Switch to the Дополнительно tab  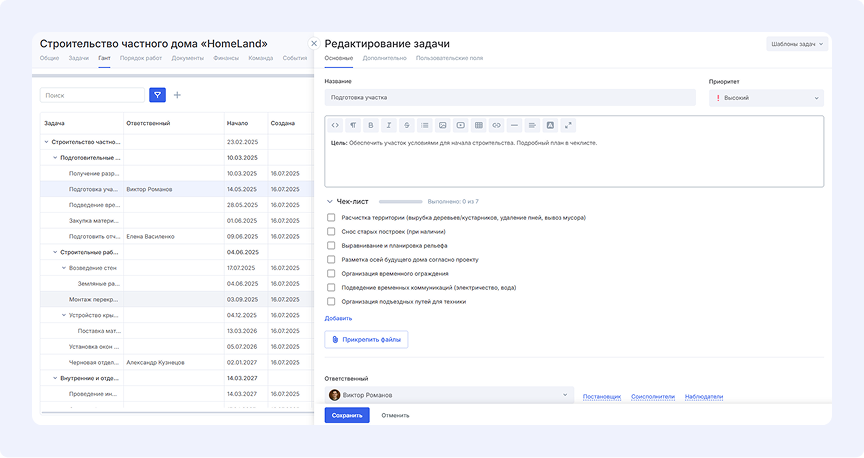(x=384, y=59)
